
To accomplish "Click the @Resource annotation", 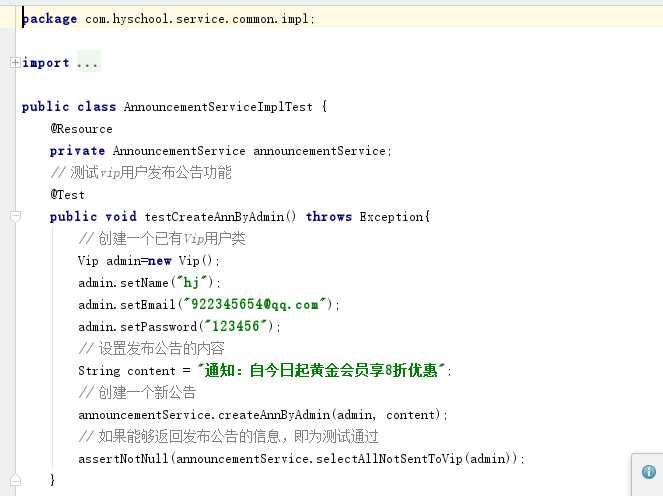I will click(81, 129).
